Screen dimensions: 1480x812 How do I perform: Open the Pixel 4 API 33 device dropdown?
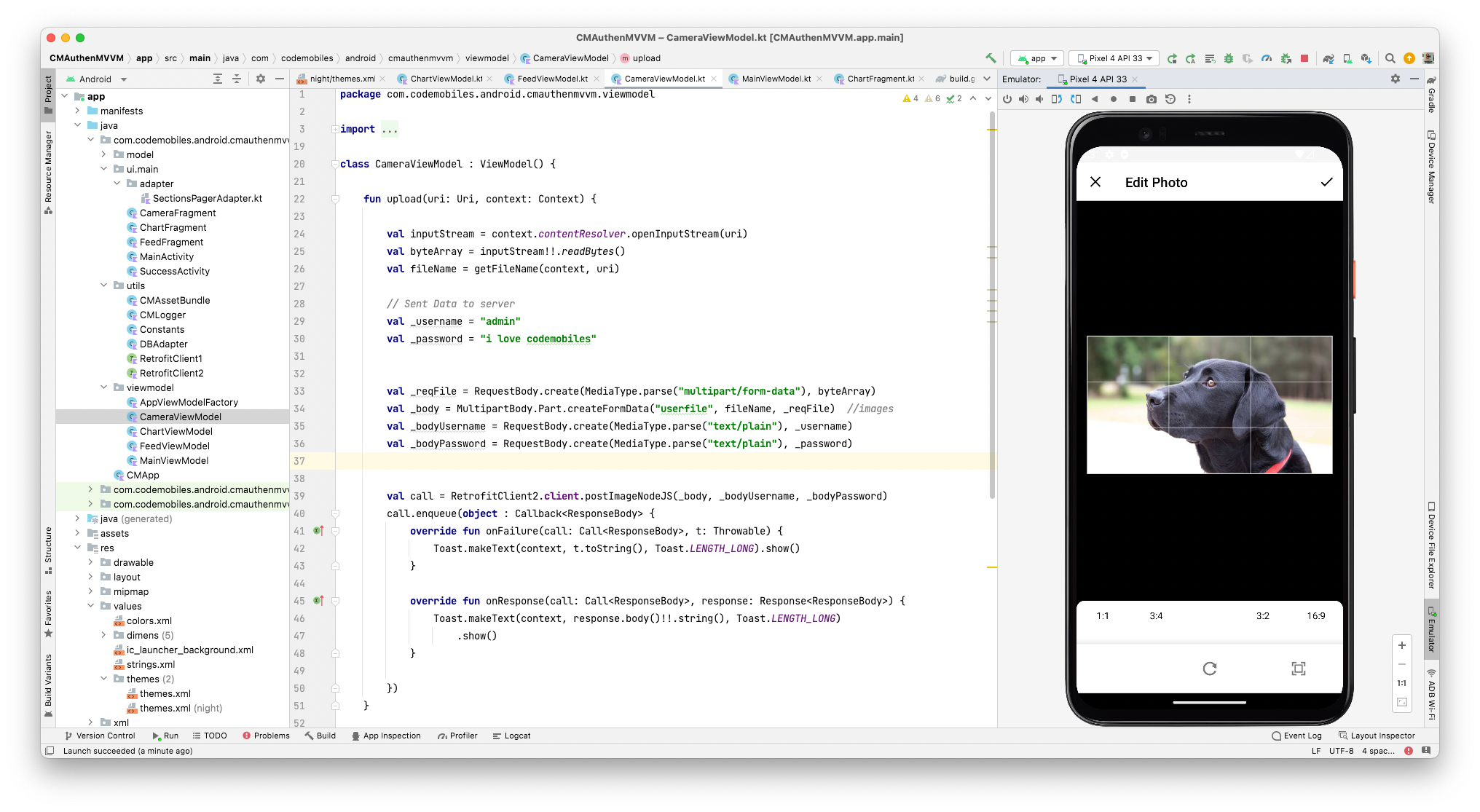pyautogui.click(x=1114, y=58)
